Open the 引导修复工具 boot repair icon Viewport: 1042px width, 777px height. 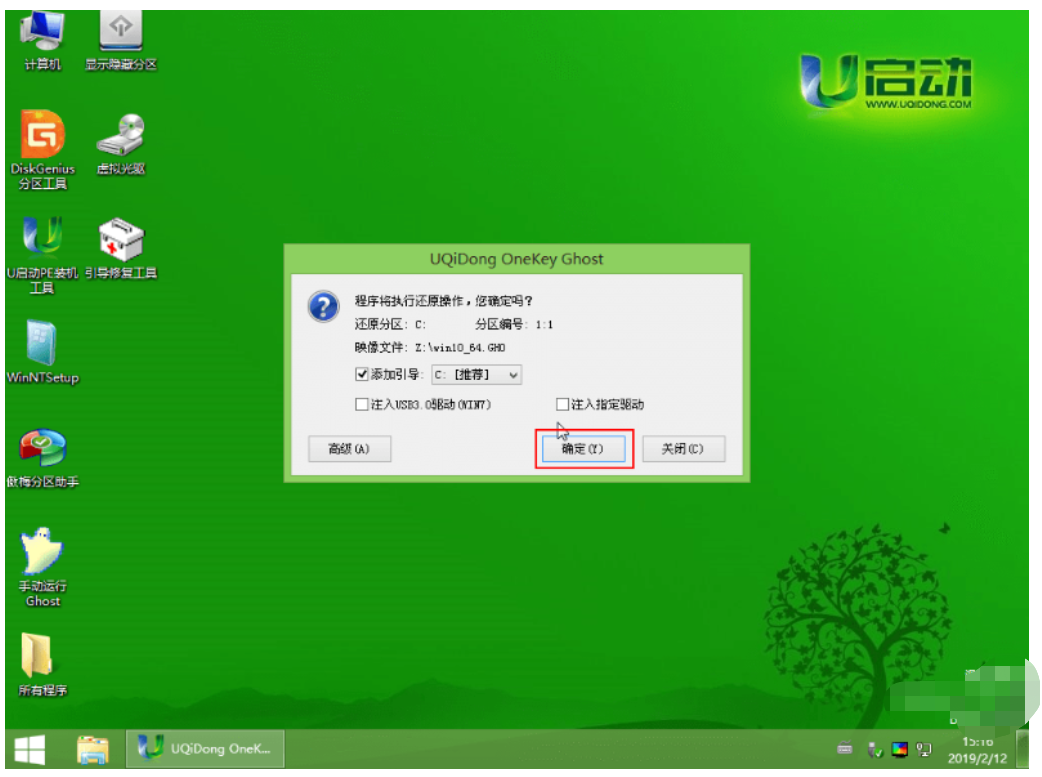click(121, 241)
